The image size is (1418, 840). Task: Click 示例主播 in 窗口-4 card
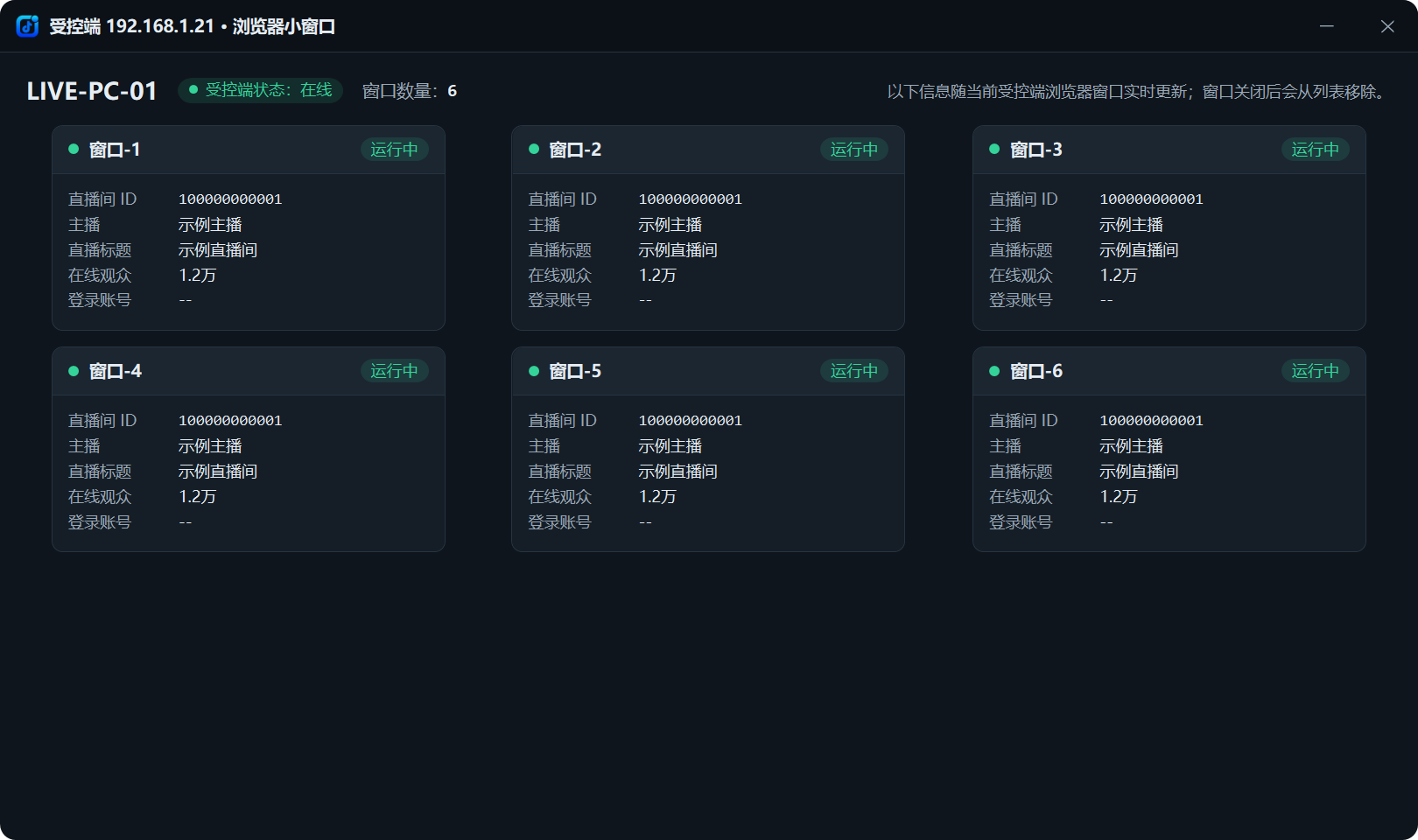210,446
